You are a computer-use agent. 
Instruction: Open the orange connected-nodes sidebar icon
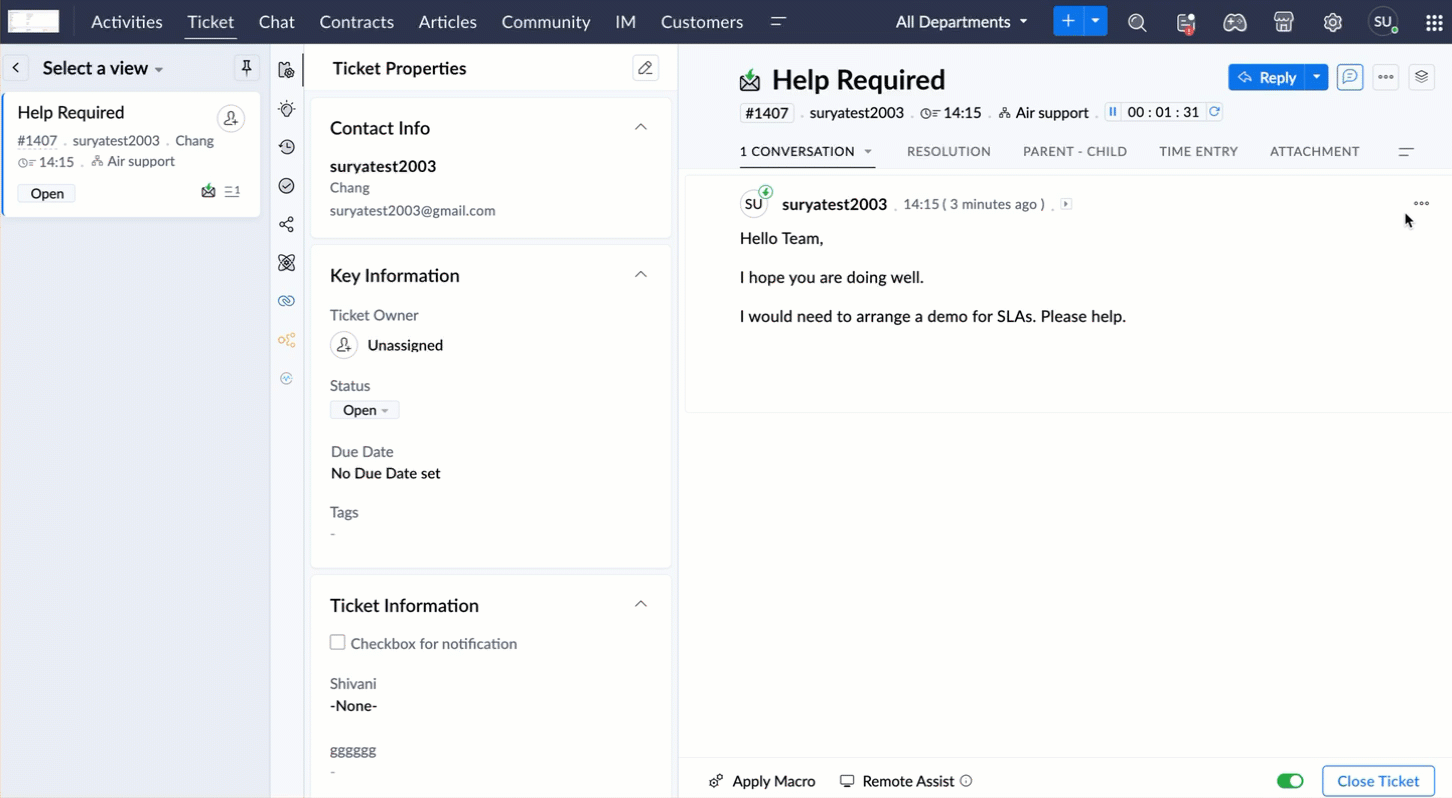(287, 340)
